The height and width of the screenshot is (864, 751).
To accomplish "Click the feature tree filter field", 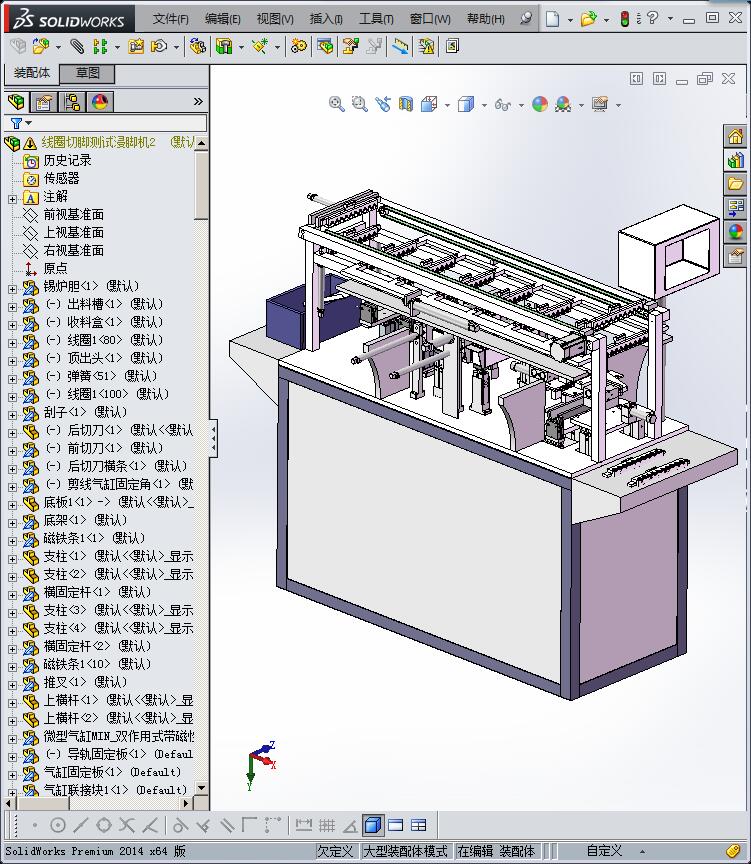I will 106,123.
